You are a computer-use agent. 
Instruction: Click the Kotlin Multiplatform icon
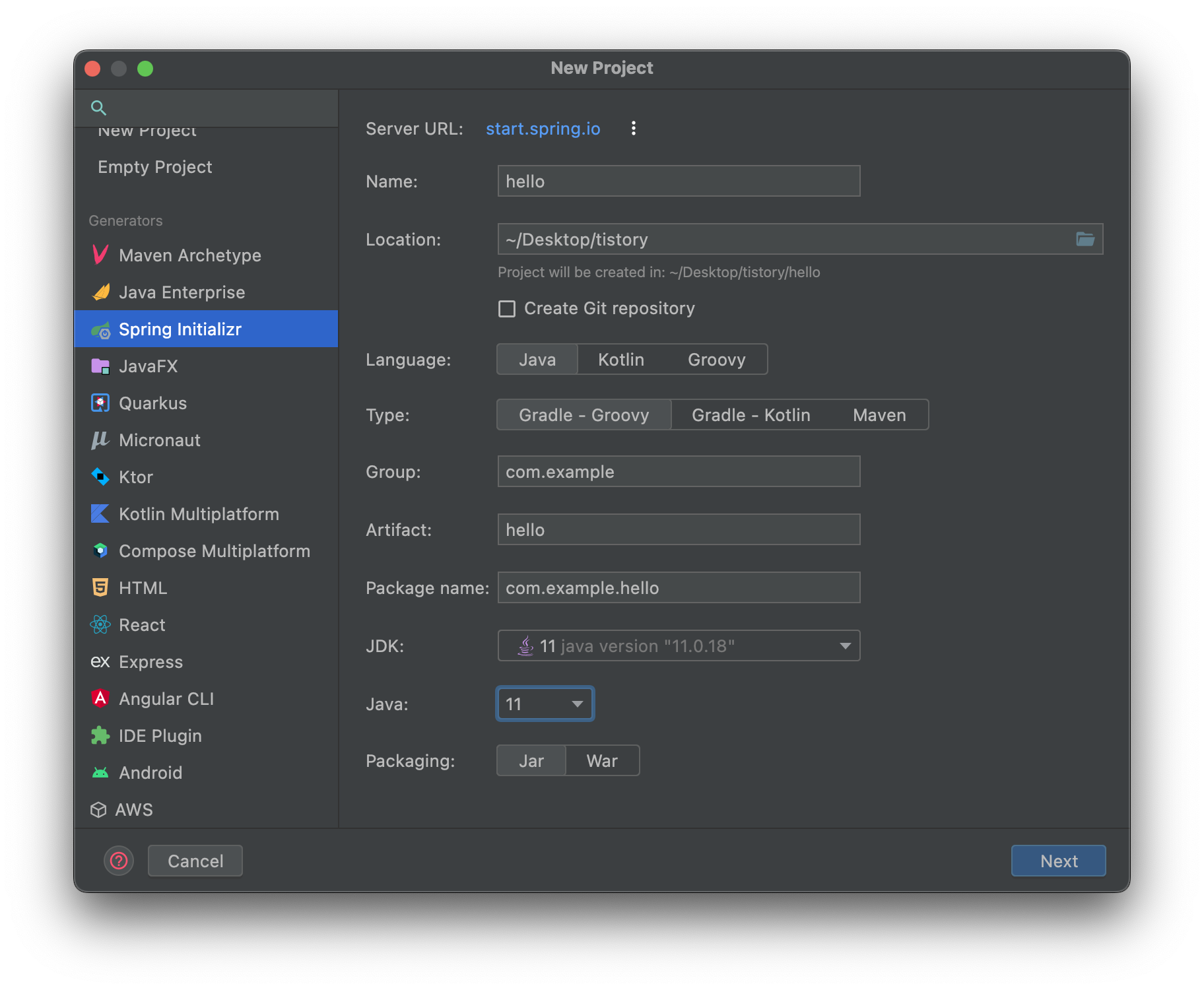(x=100, y=513)
